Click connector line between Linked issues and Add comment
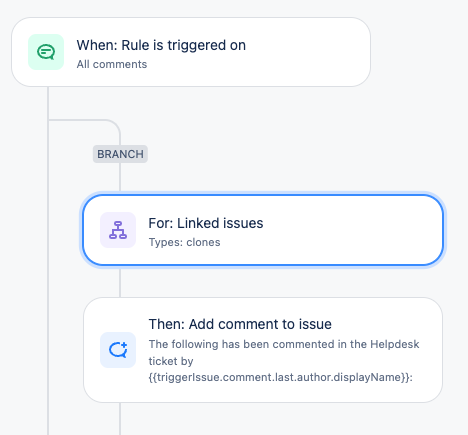 point(120,282)
